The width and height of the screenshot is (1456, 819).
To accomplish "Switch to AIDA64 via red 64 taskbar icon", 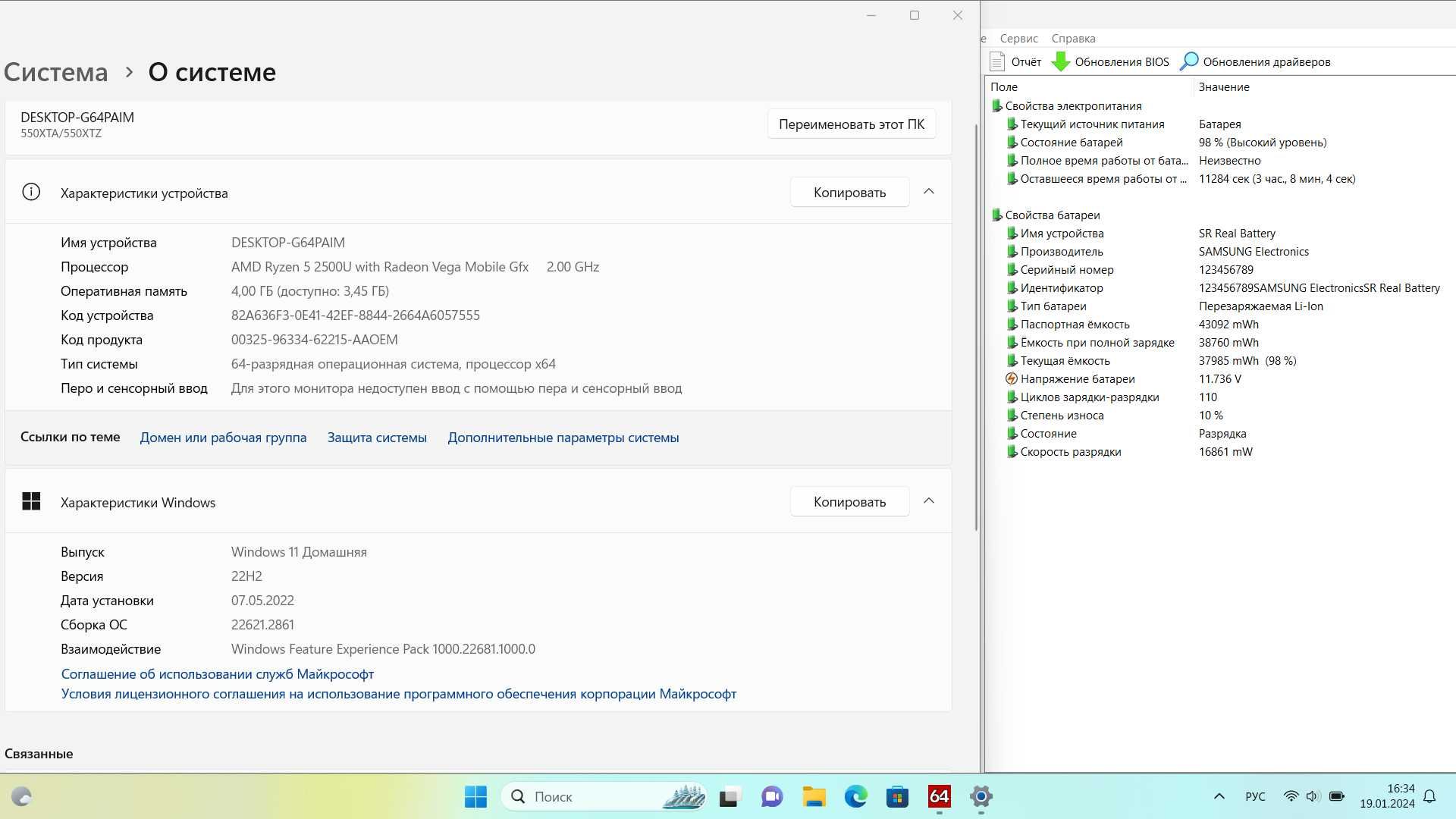I will pos(939,796).
